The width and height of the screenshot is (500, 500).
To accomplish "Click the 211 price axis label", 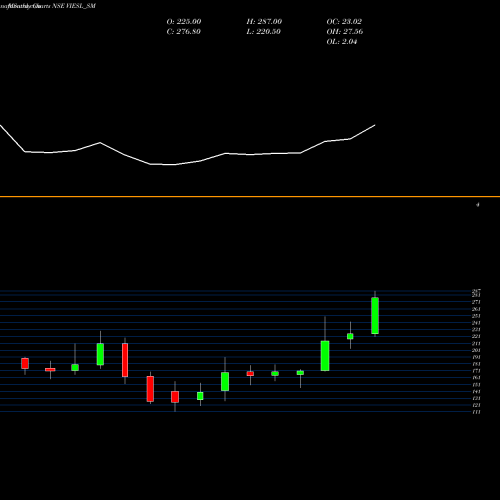I will 476,343.
